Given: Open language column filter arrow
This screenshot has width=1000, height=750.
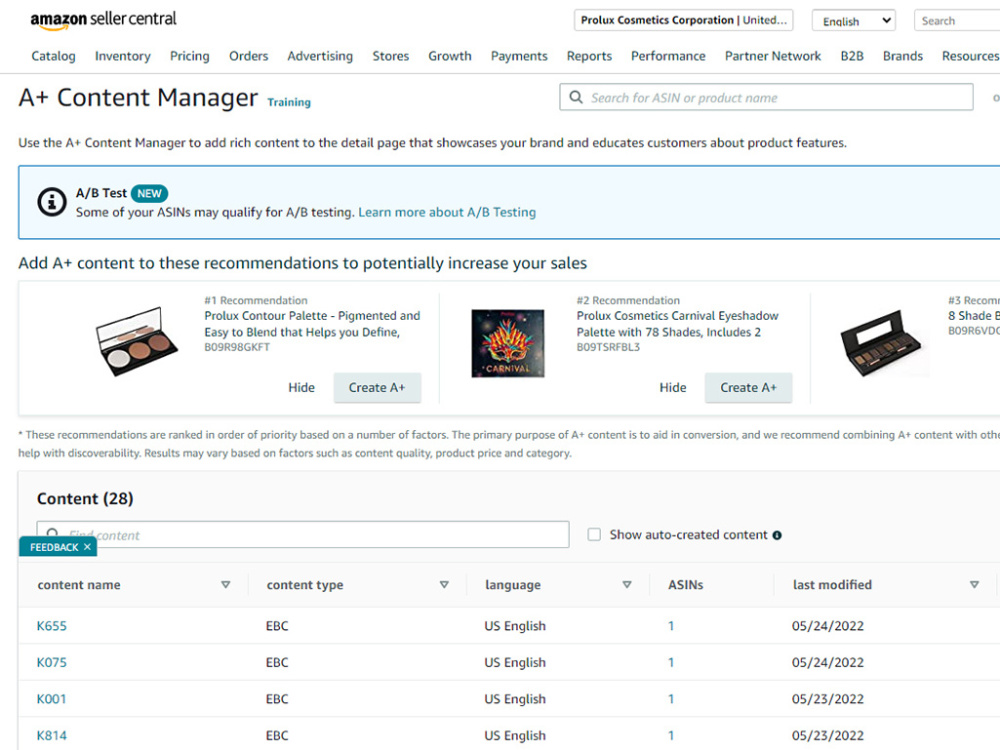Looking at the screenshot, I should click(627, 585).
